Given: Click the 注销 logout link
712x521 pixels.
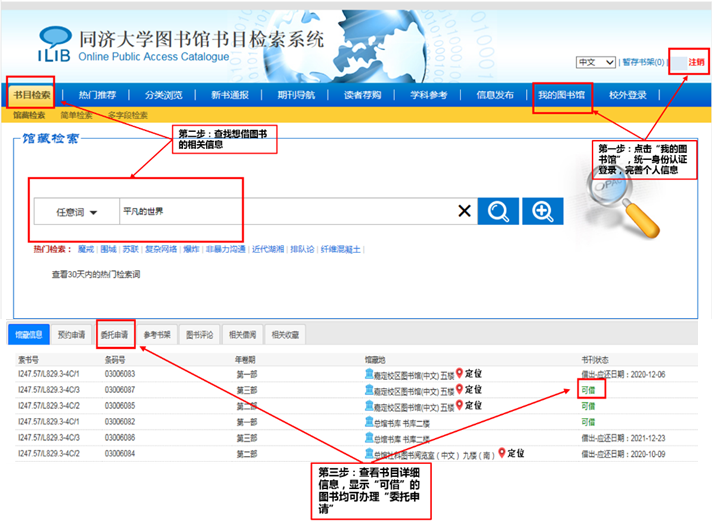Looking at the screenshot, I should pos(696,62).
